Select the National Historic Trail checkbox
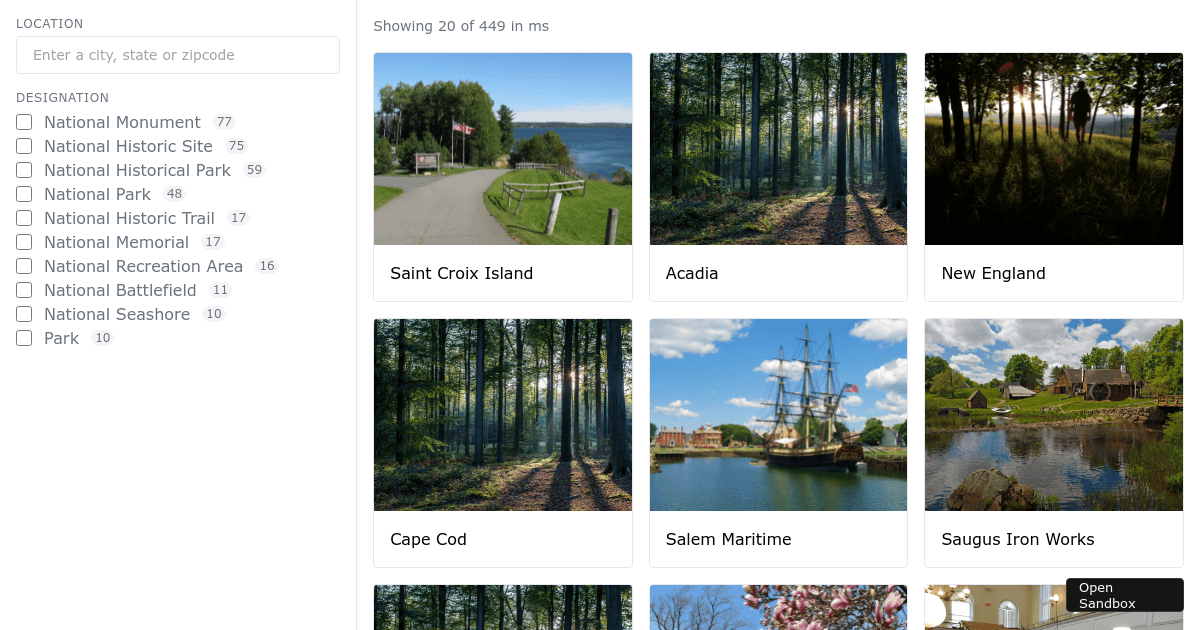This screenshot has height=630, width=1200. [24, 218]
